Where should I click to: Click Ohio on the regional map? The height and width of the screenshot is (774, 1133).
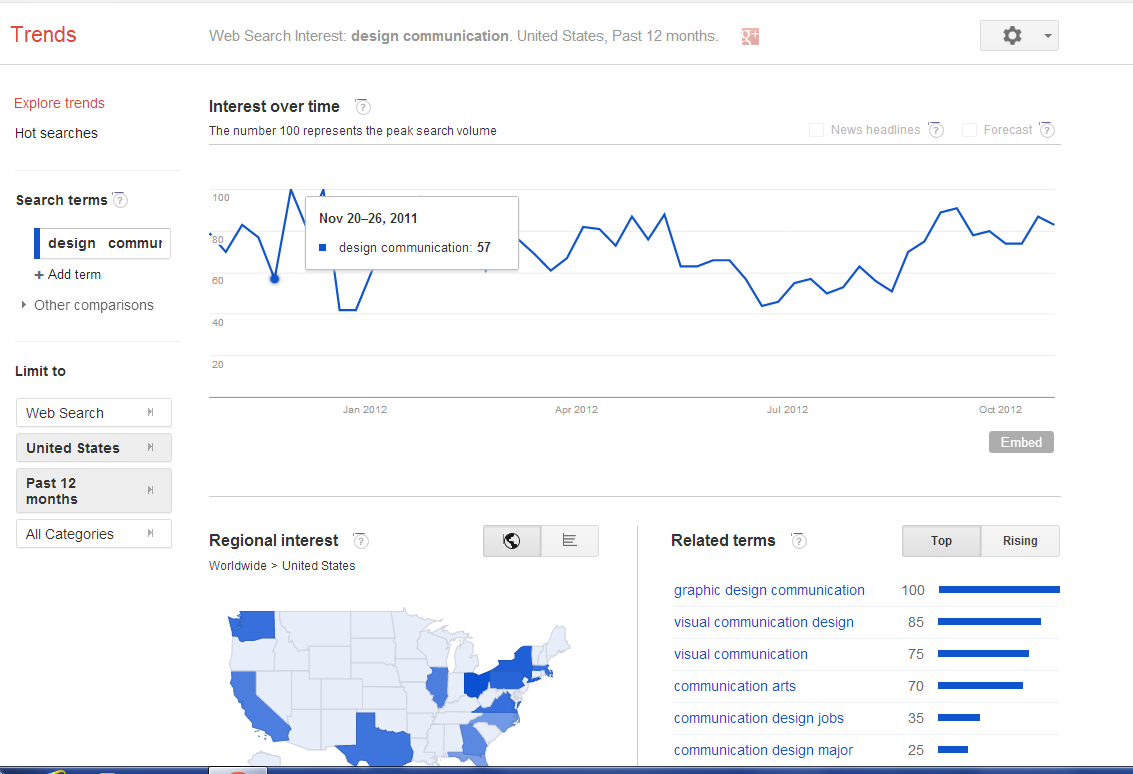[478, 685]
